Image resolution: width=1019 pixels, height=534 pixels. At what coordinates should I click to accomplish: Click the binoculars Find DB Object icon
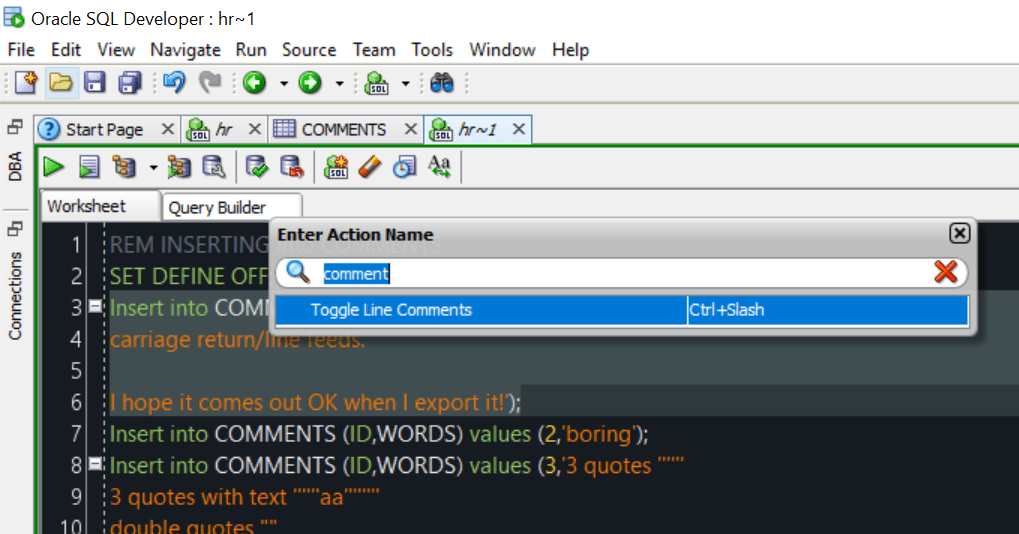(442, 83)
